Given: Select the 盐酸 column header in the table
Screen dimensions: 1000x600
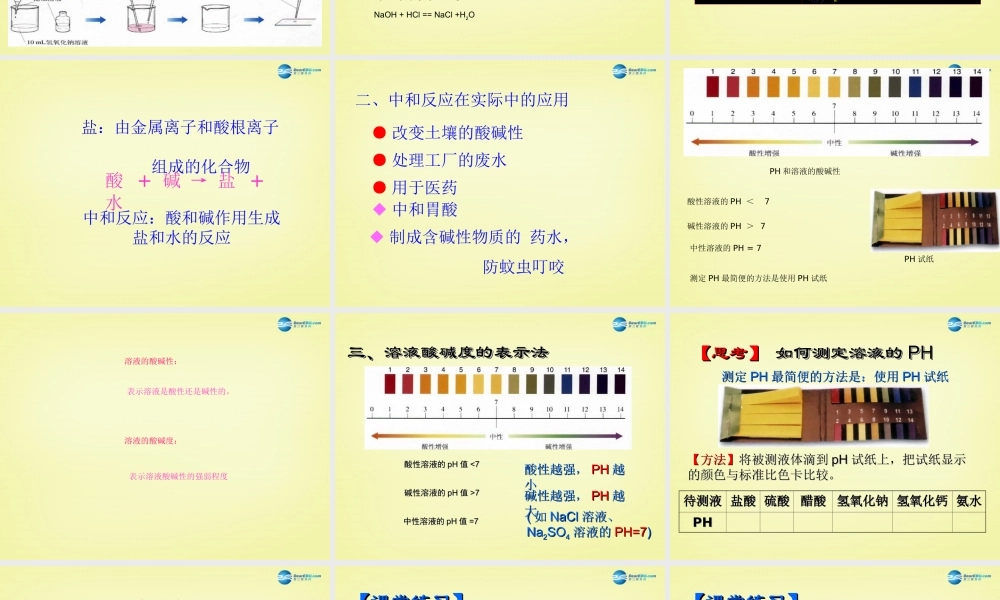Looking at the screenshot, I should (x=743, y=499).
